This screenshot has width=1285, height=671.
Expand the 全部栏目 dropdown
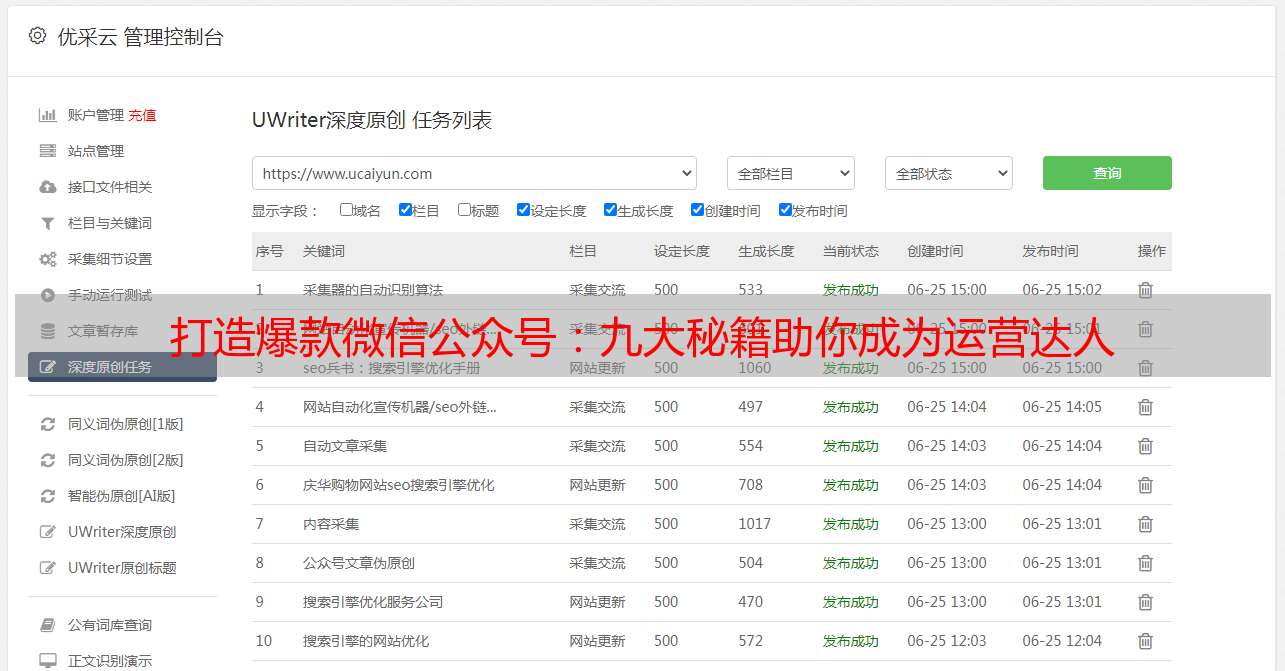pyautogui.click(x=790, y=173)
